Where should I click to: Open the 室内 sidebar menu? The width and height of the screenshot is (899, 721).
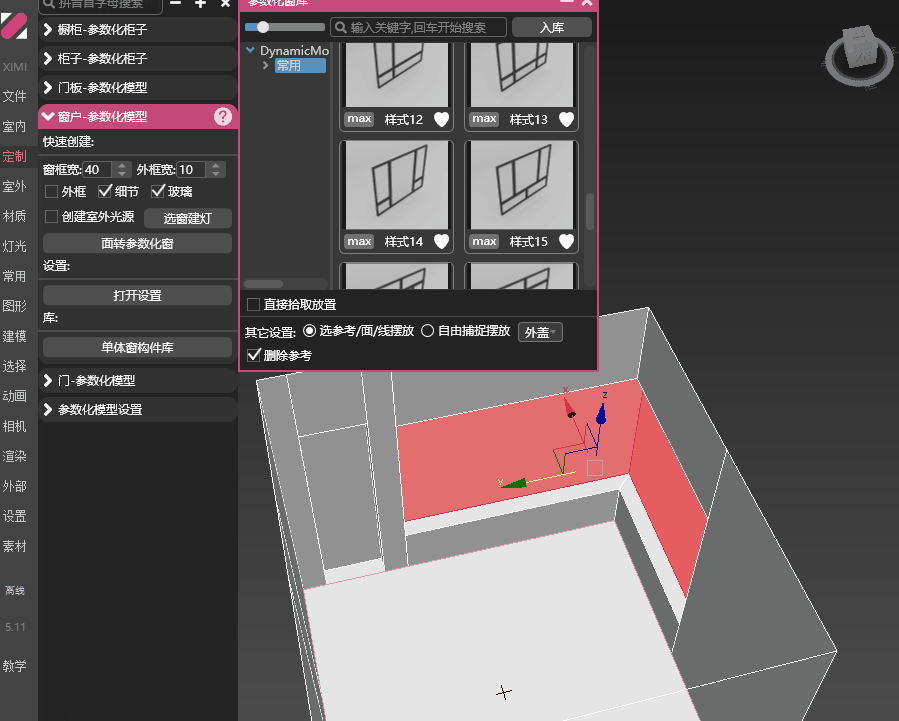click(x=14, y=127)
